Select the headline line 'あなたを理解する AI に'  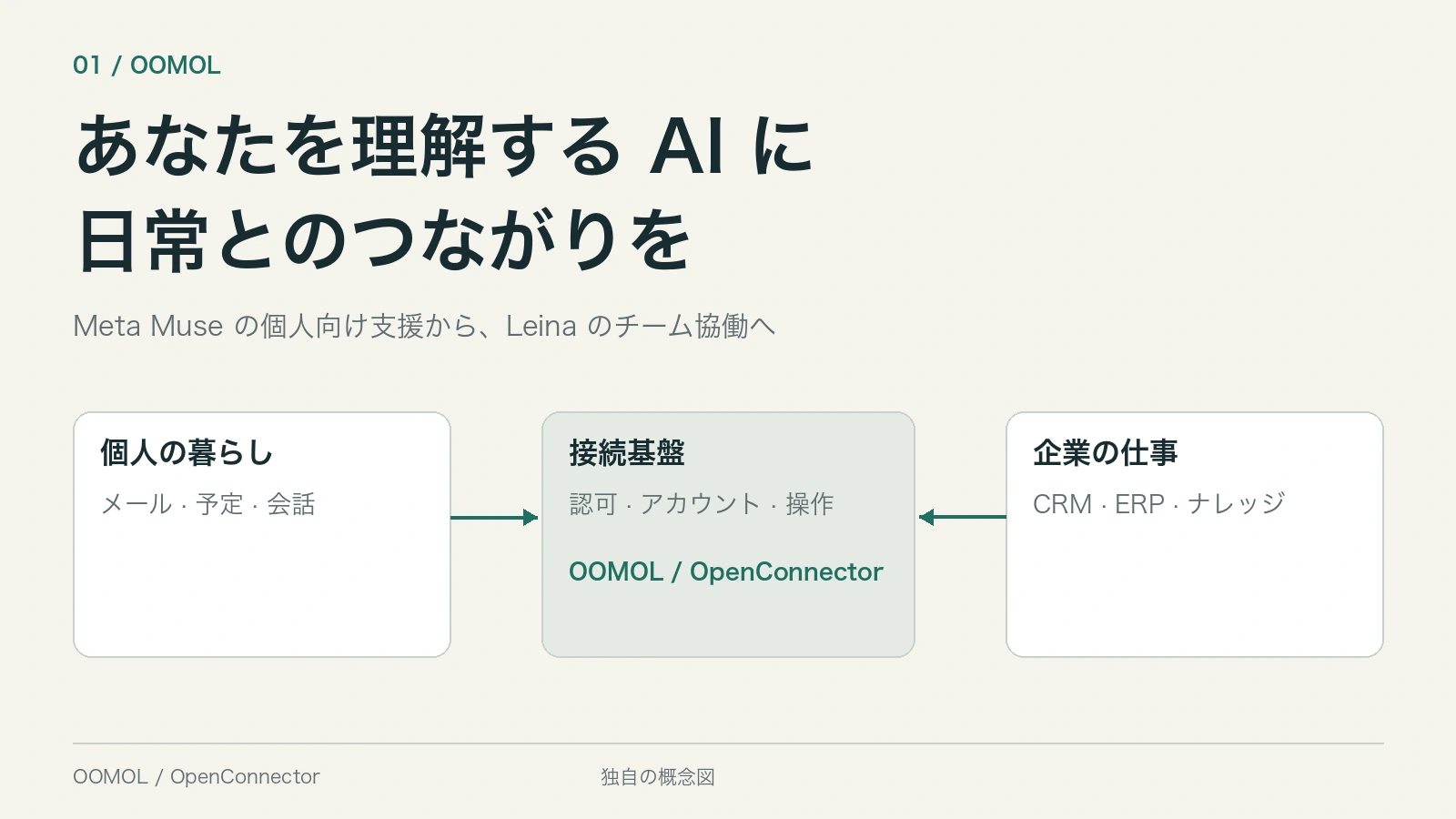click(444, 146)
